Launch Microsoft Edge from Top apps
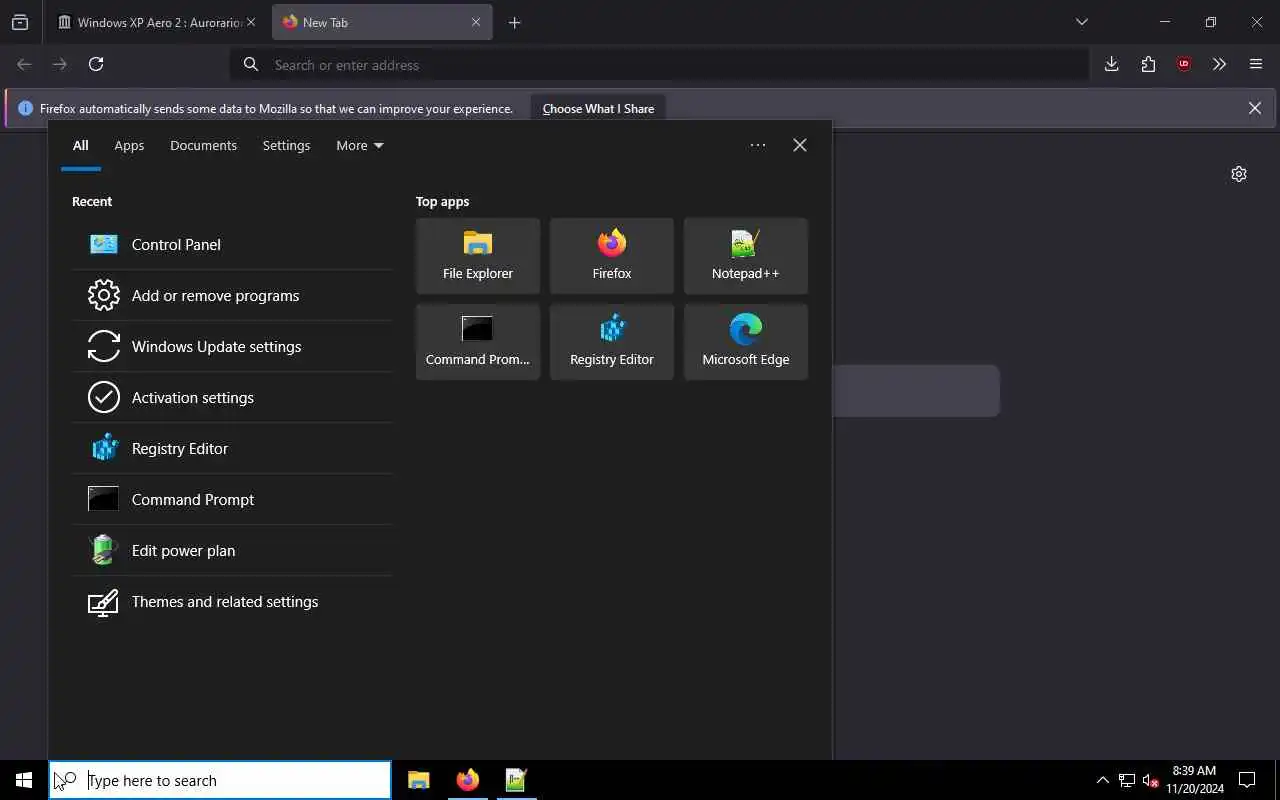Screen dimensions: 1280x800 coord(746,342)
